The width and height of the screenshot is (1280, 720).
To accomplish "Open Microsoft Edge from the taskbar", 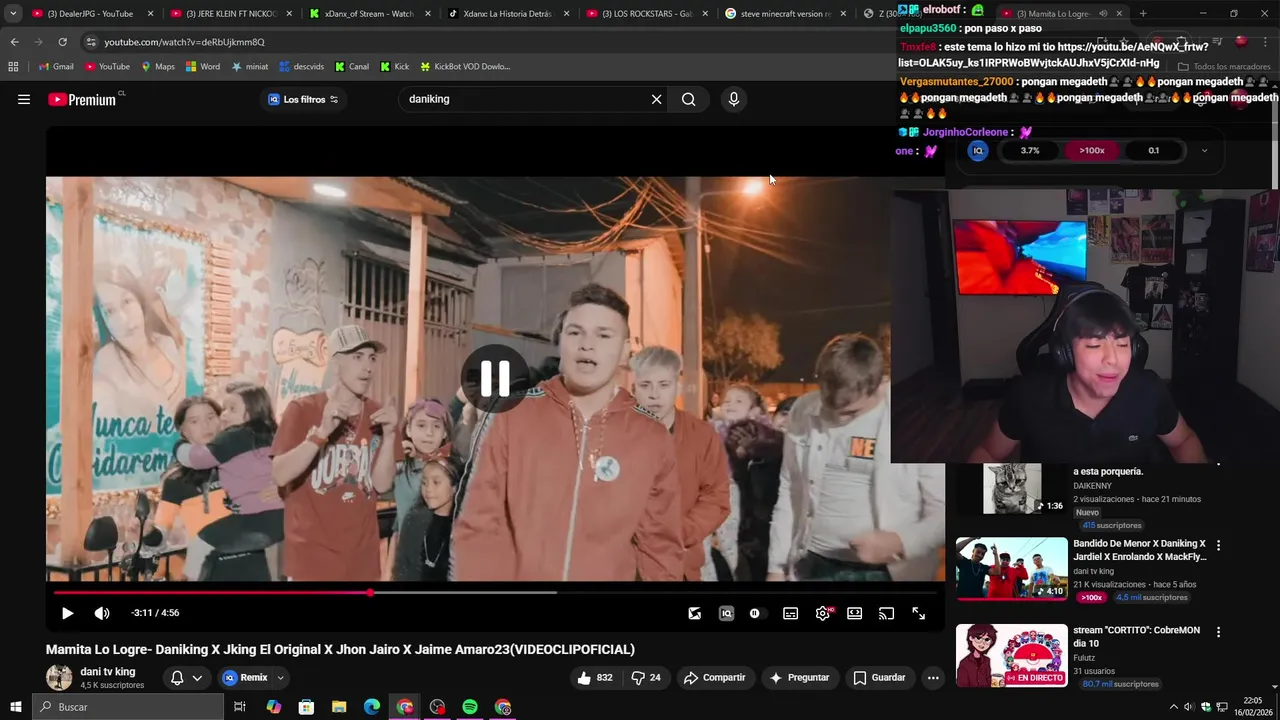I will pos(372,707).
